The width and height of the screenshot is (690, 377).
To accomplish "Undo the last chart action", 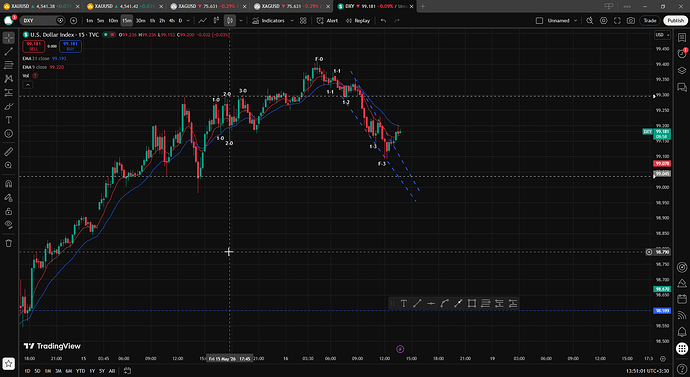I will [383, 21].
